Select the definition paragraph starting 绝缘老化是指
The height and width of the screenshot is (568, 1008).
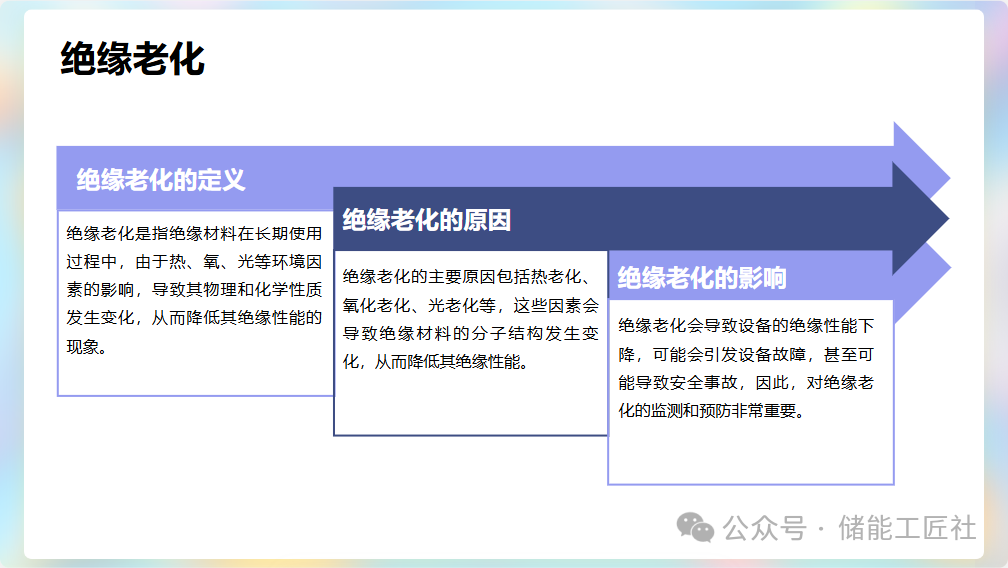[x=194, y=290]
